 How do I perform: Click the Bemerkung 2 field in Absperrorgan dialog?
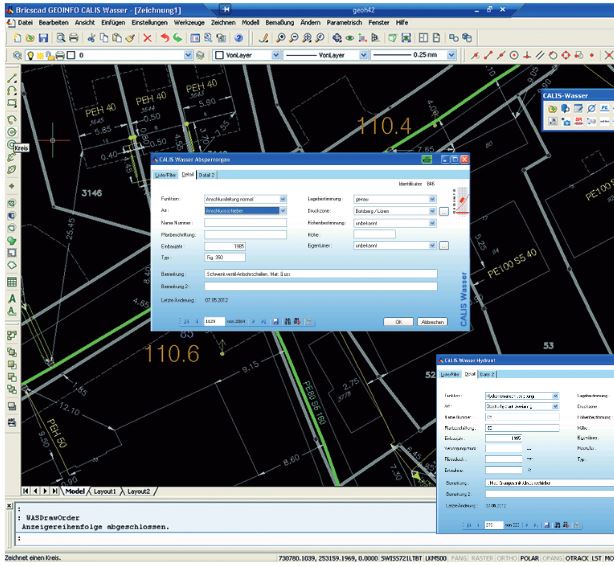321,286
